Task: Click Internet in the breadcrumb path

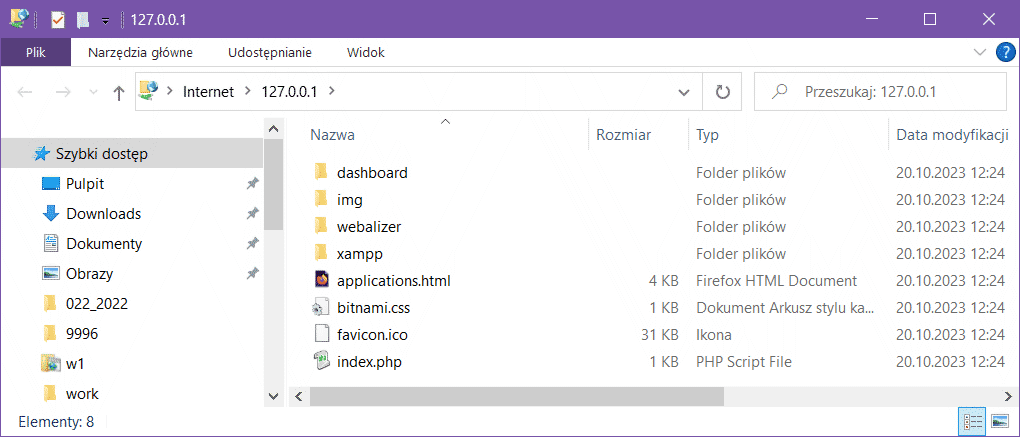Action: [x=207, y=92]
